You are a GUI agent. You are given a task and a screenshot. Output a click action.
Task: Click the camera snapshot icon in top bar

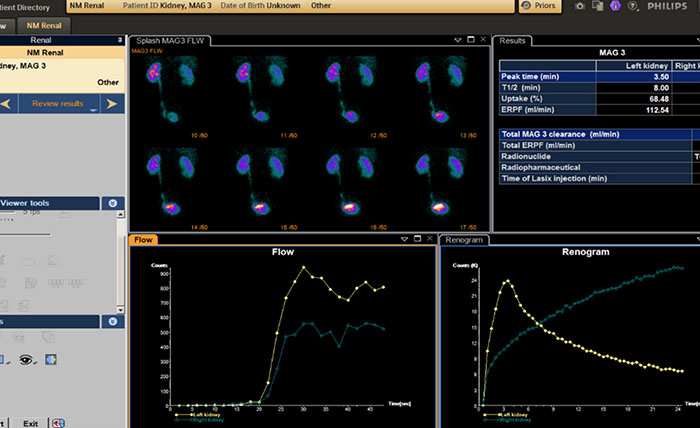(x=581, y=6)
